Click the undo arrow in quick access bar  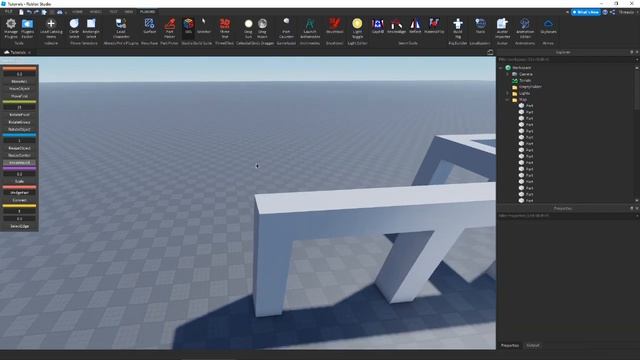29,12
